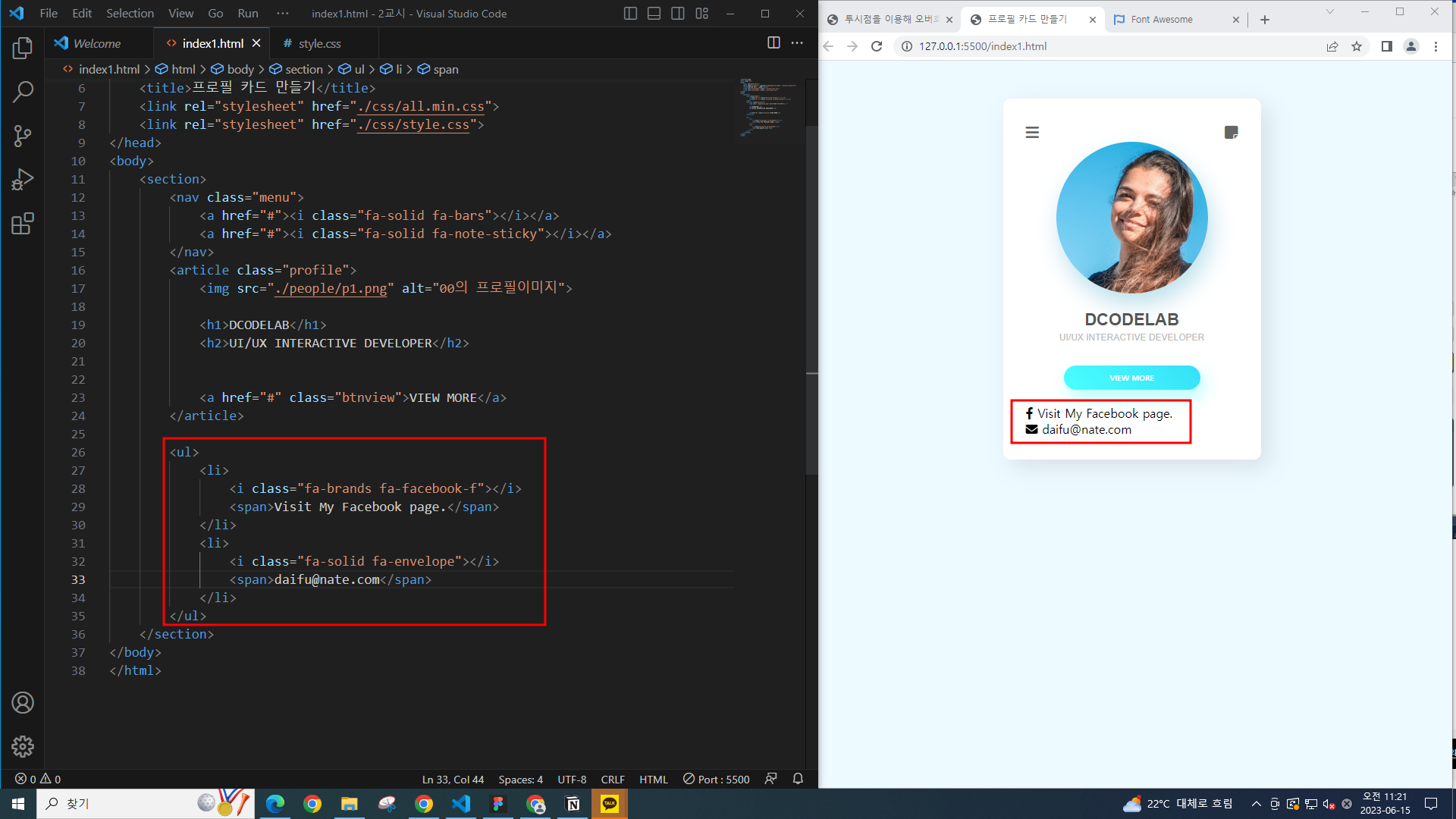Toggle the primary side bar layout button

[x=630, y=14]
